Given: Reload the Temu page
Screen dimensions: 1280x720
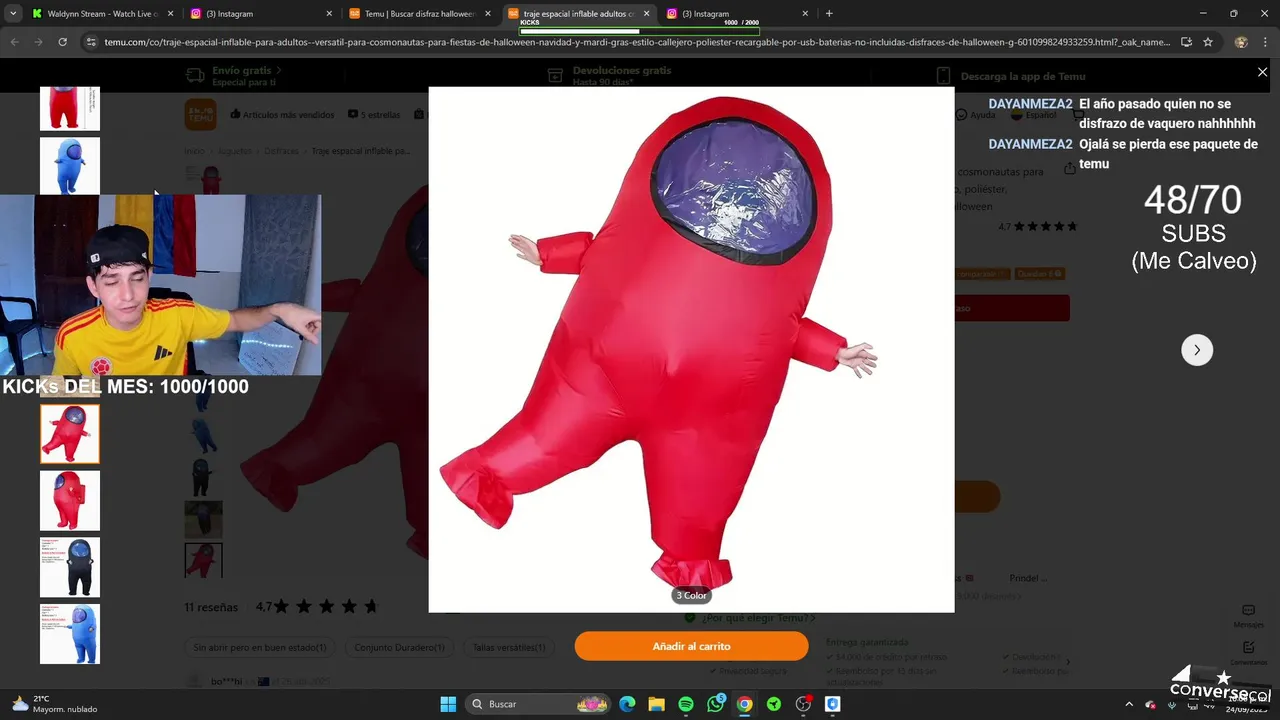Looking at the screenshot, I should coord(62,42).
